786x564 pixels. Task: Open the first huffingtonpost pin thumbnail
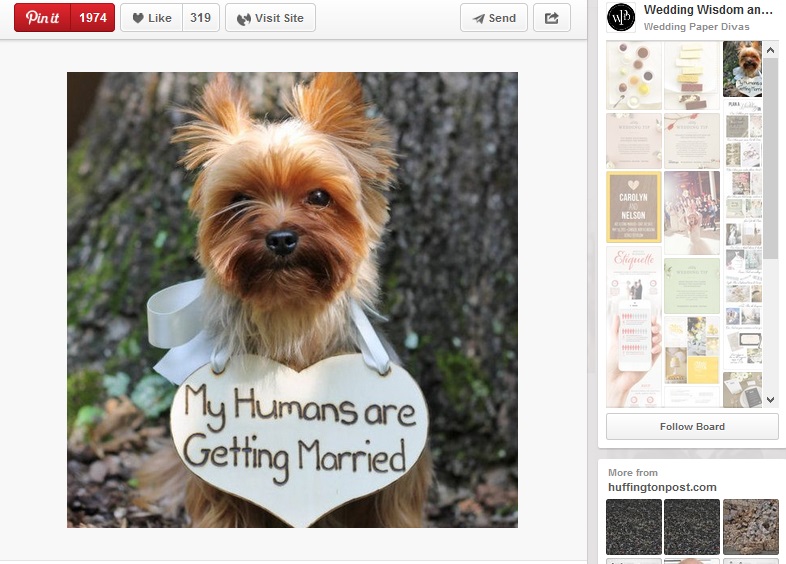(634, 527)
